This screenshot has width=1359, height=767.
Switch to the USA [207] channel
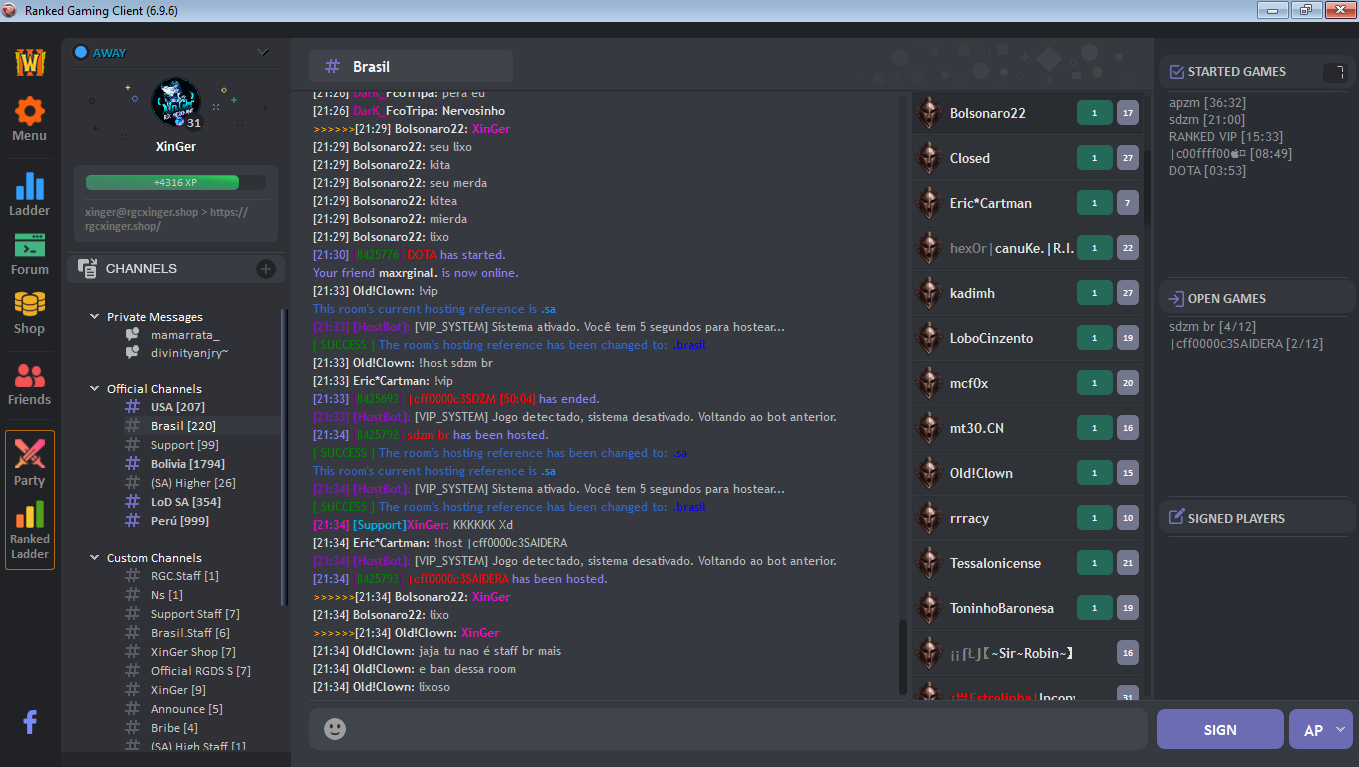177,407
